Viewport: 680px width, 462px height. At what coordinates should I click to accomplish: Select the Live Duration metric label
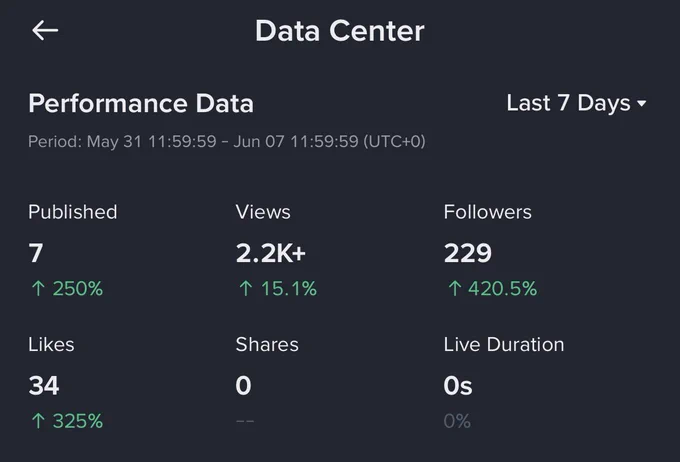click(x=504, y=345)
